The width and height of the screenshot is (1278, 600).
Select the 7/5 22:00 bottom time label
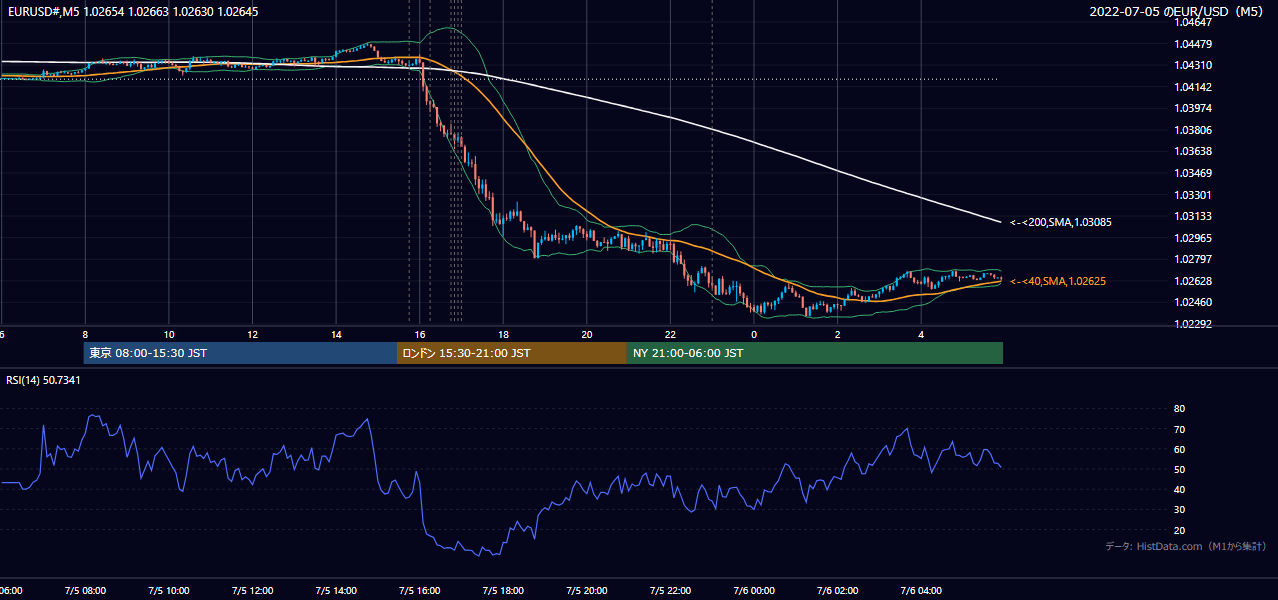tap(670, 590)
